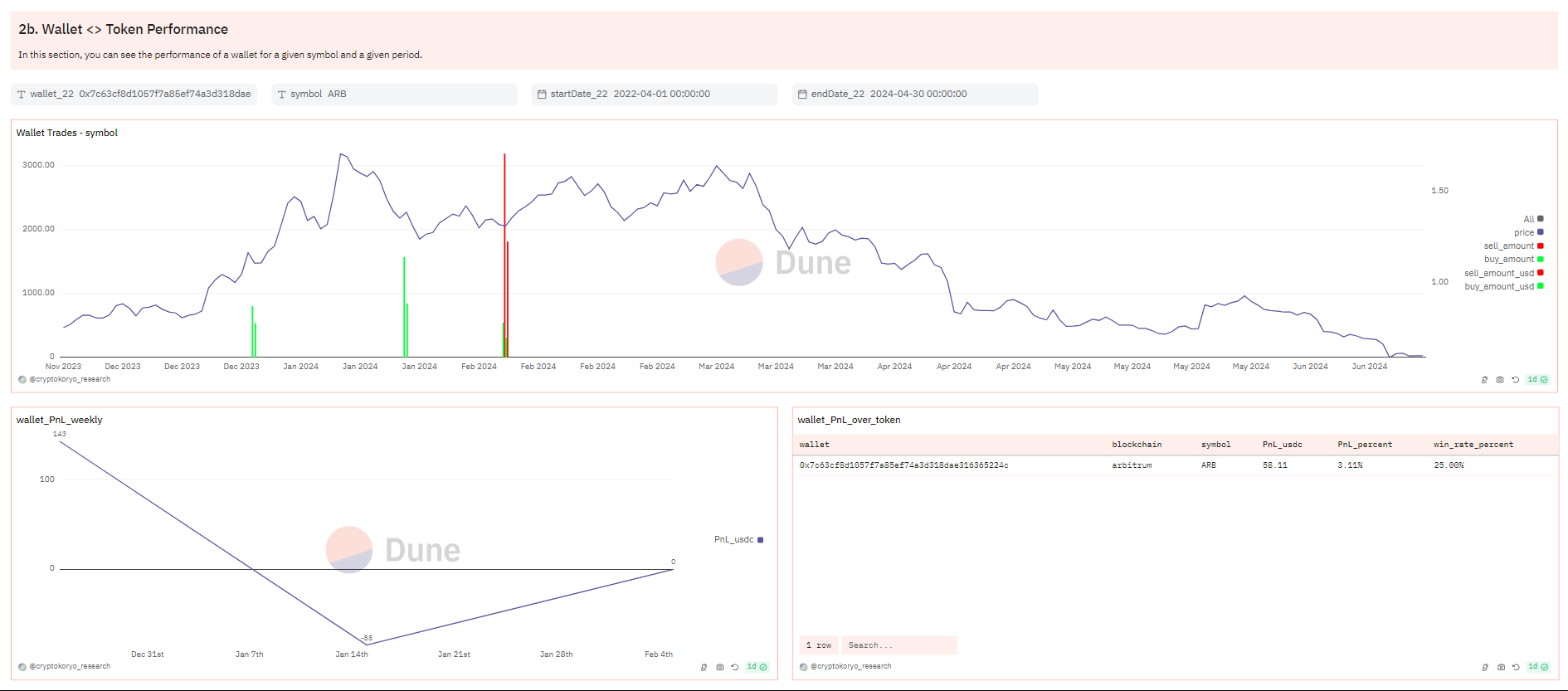
Task: Click the 3.11% PnL_percent cell
Action: (1350, 465)
